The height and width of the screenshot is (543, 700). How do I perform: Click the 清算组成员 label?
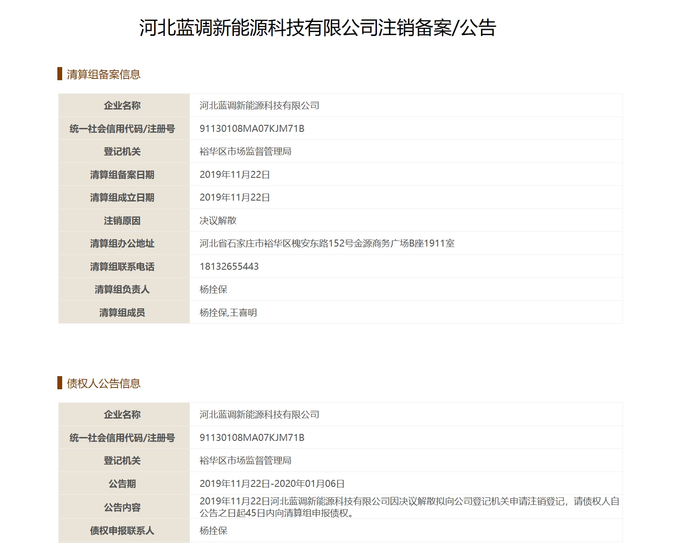click(122, 313)
